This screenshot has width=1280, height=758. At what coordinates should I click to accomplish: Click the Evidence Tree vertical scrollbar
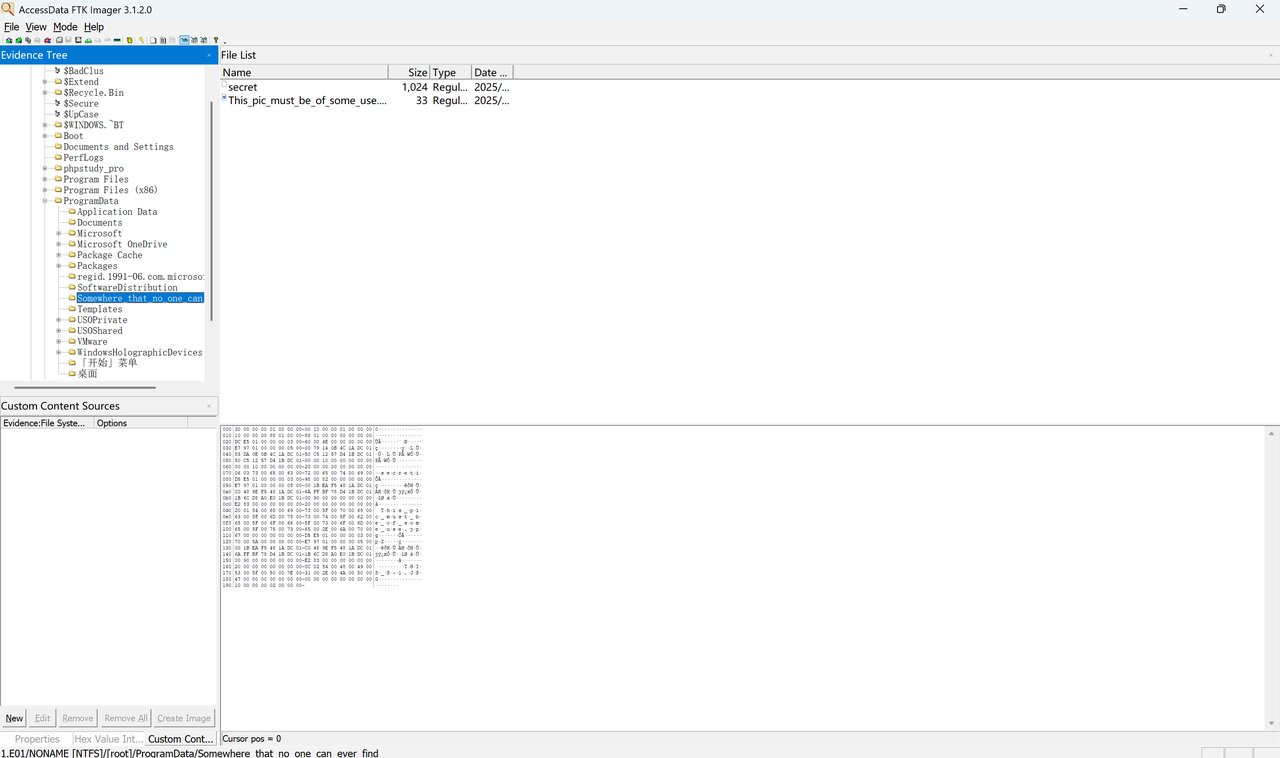point(211,210)
